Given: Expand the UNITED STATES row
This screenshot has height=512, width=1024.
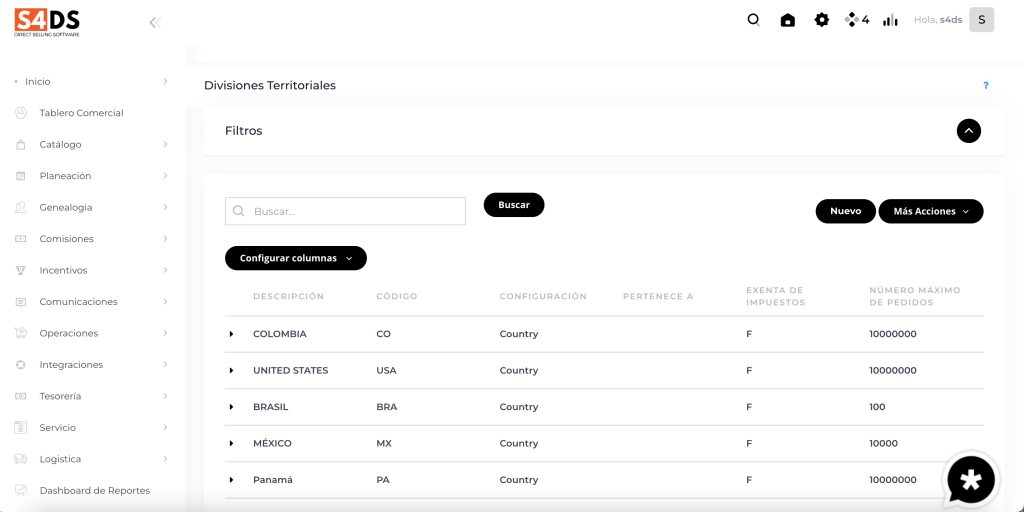Looking at the screenshot, I should coord(232,371).
